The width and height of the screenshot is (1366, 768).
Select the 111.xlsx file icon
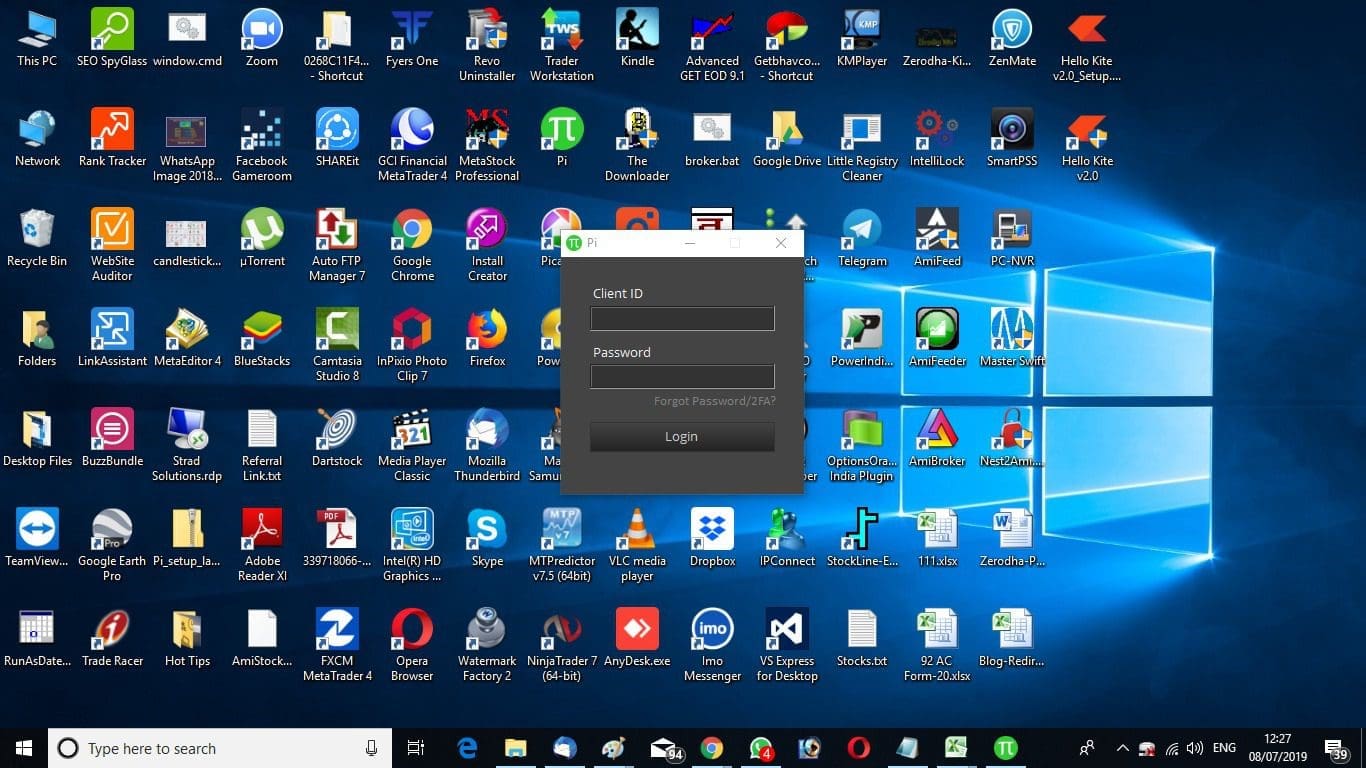(937, 538)
